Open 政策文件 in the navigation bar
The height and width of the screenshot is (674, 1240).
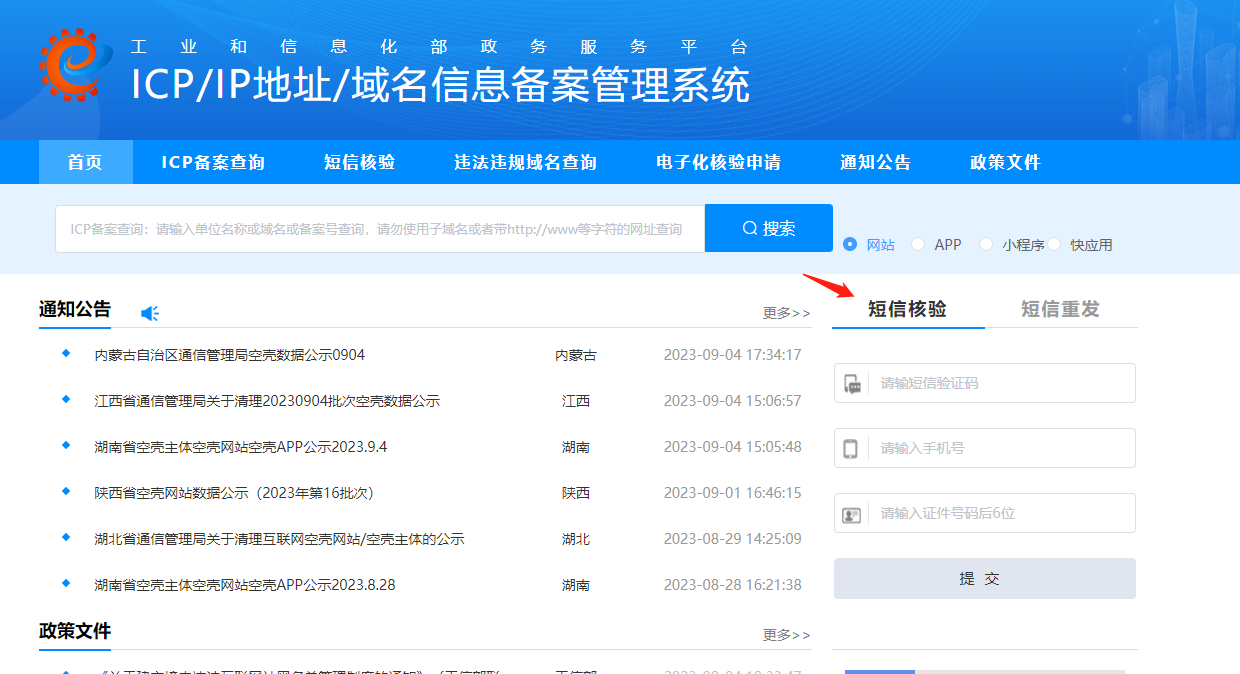tap(1006, 162)
